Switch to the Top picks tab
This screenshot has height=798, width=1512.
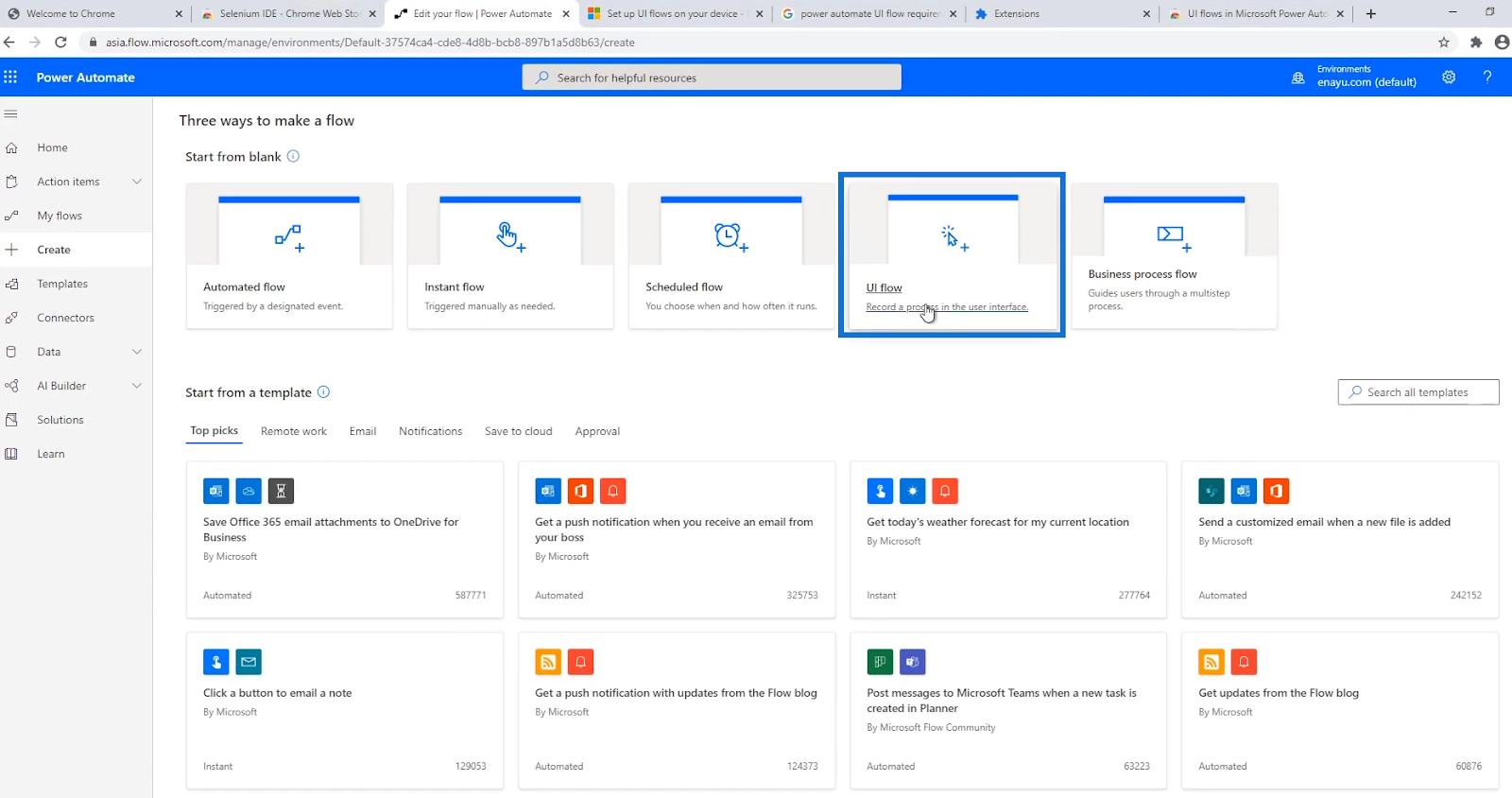pyautogui.click(x=214, y=431)
